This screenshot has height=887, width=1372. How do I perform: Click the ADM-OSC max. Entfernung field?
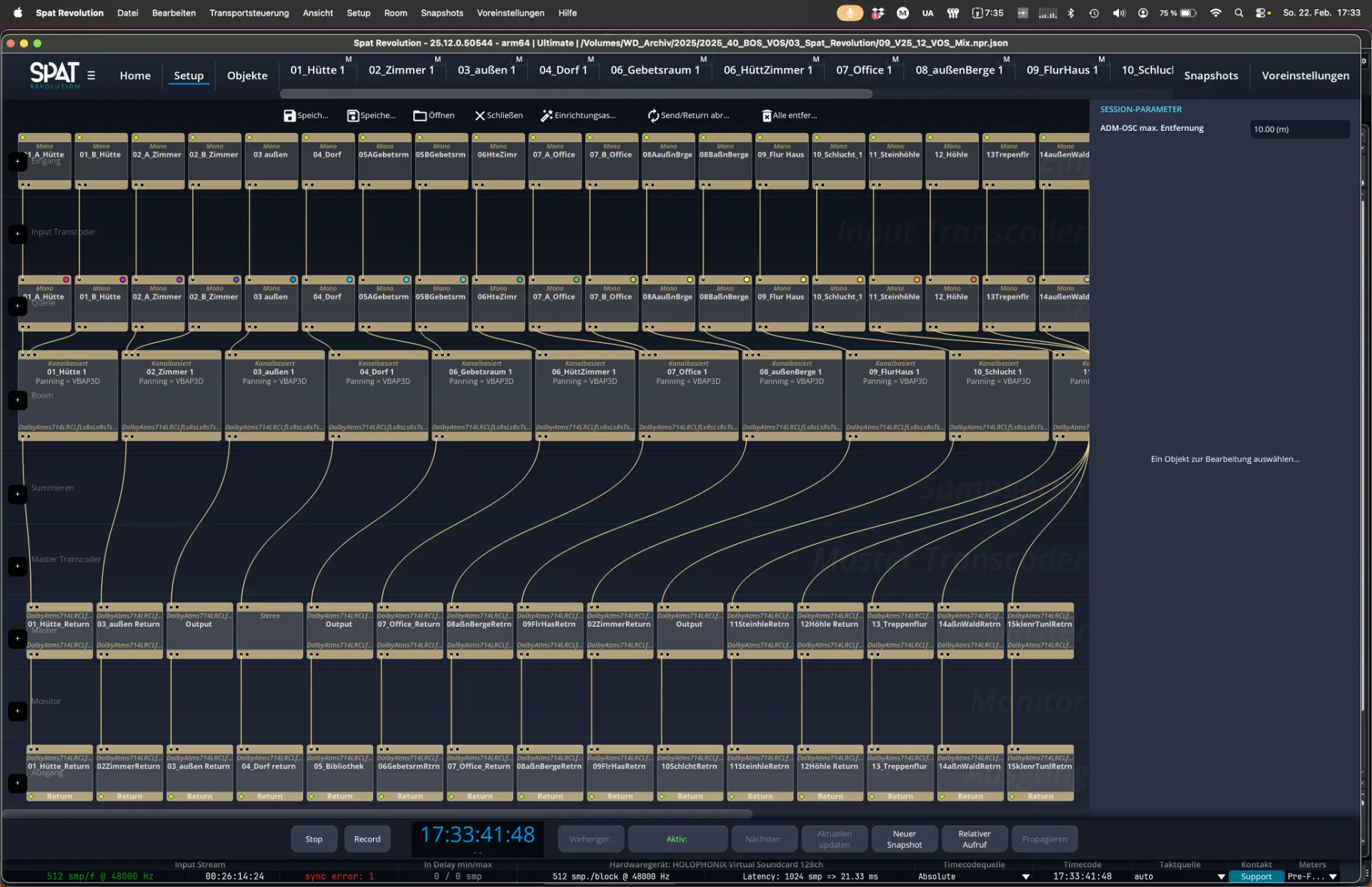click(1299, 129)
